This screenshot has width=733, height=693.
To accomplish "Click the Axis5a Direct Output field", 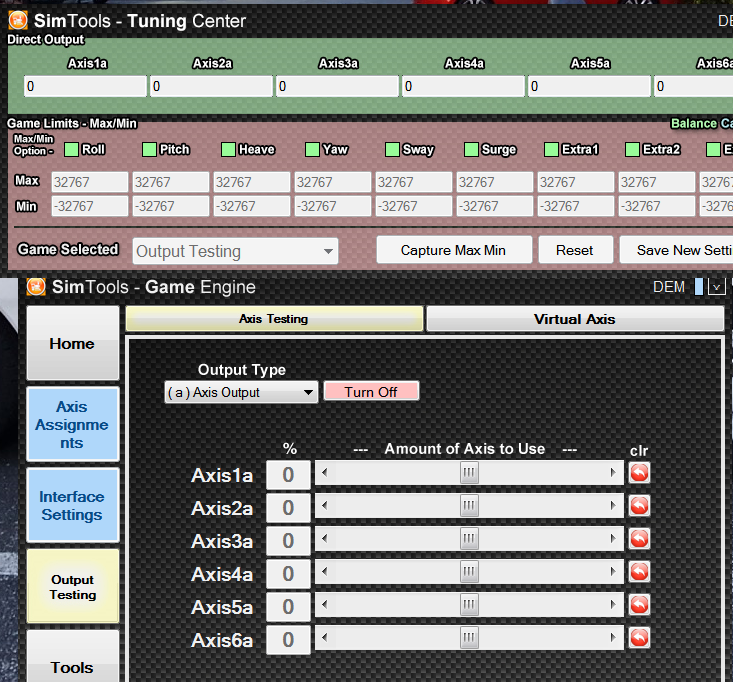I will (589, 87).
